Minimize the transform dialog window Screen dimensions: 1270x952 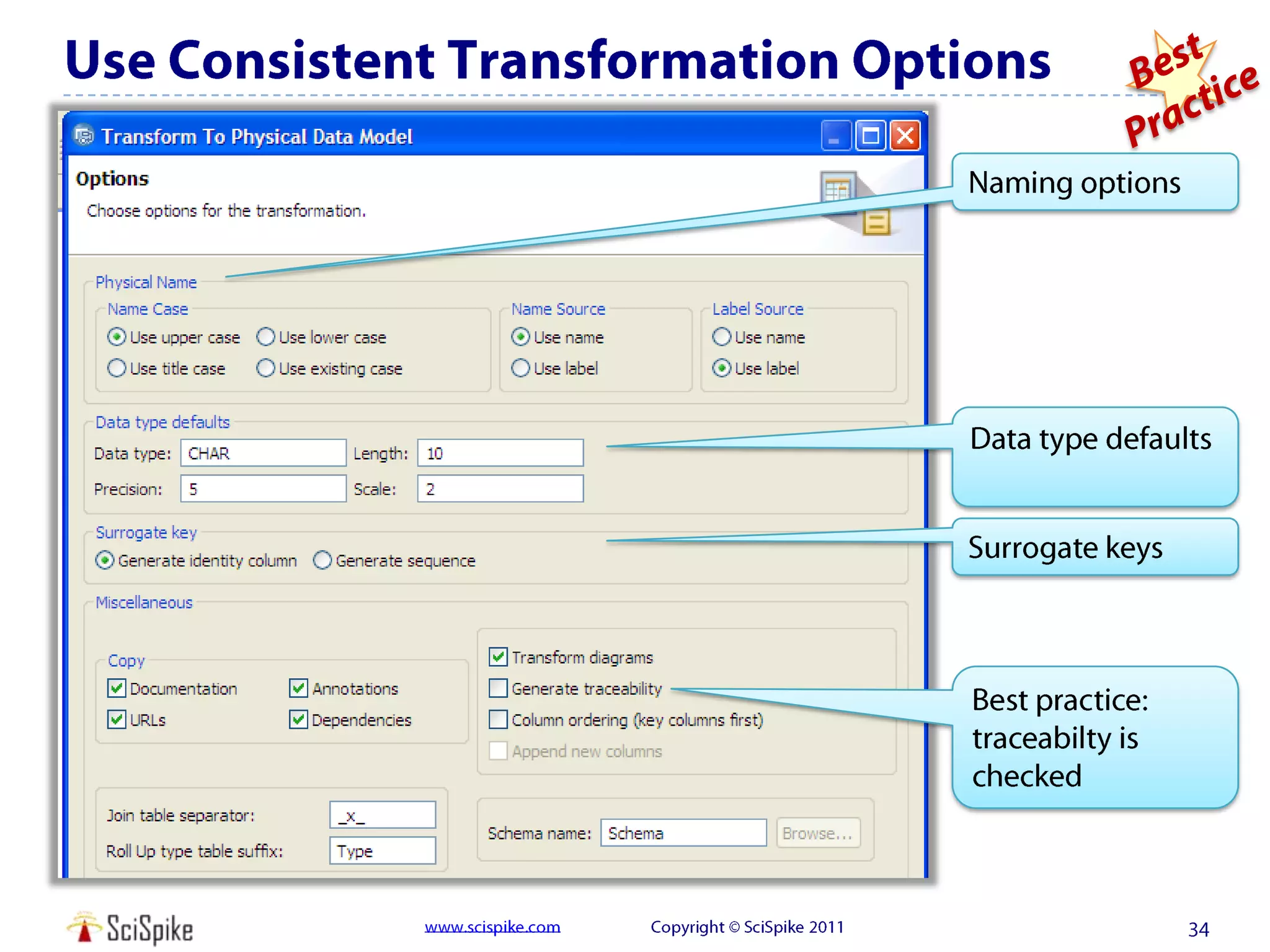pos(835,136)
